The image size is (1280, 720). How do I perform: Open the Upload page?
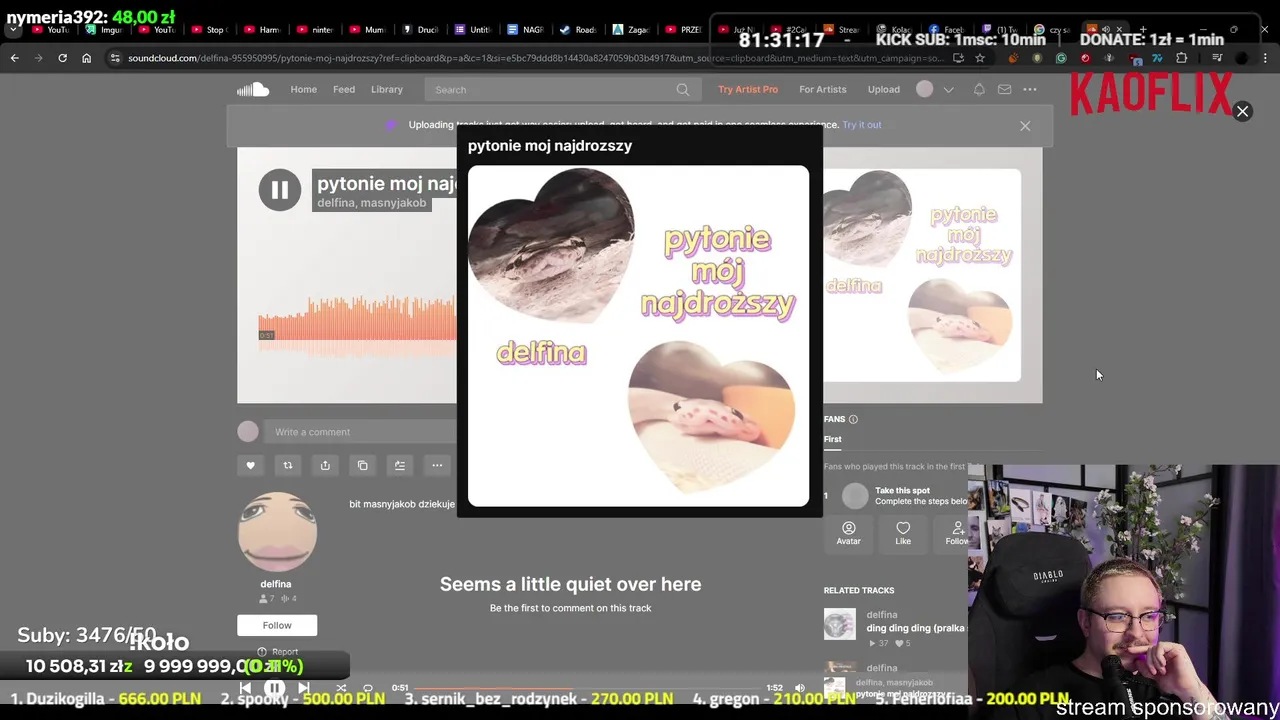pyautogui.click(x=883, y=90)
